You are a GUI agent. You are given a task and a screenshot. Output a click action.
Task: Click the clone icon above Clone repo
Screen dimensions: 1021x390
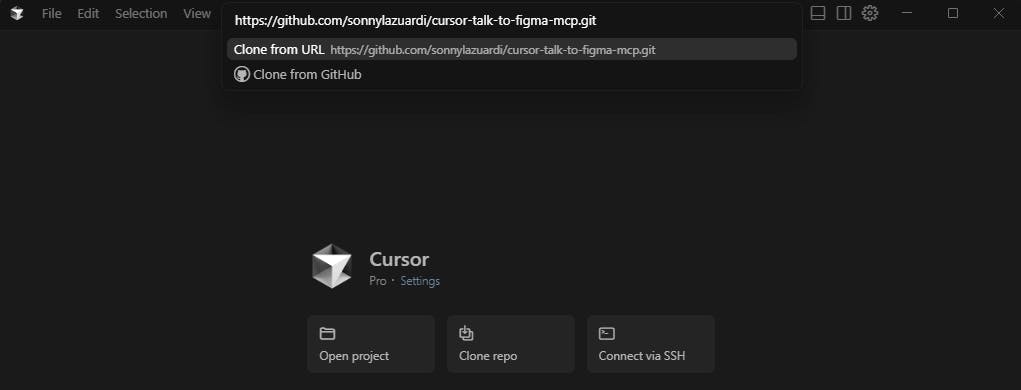tap(466, 333)
